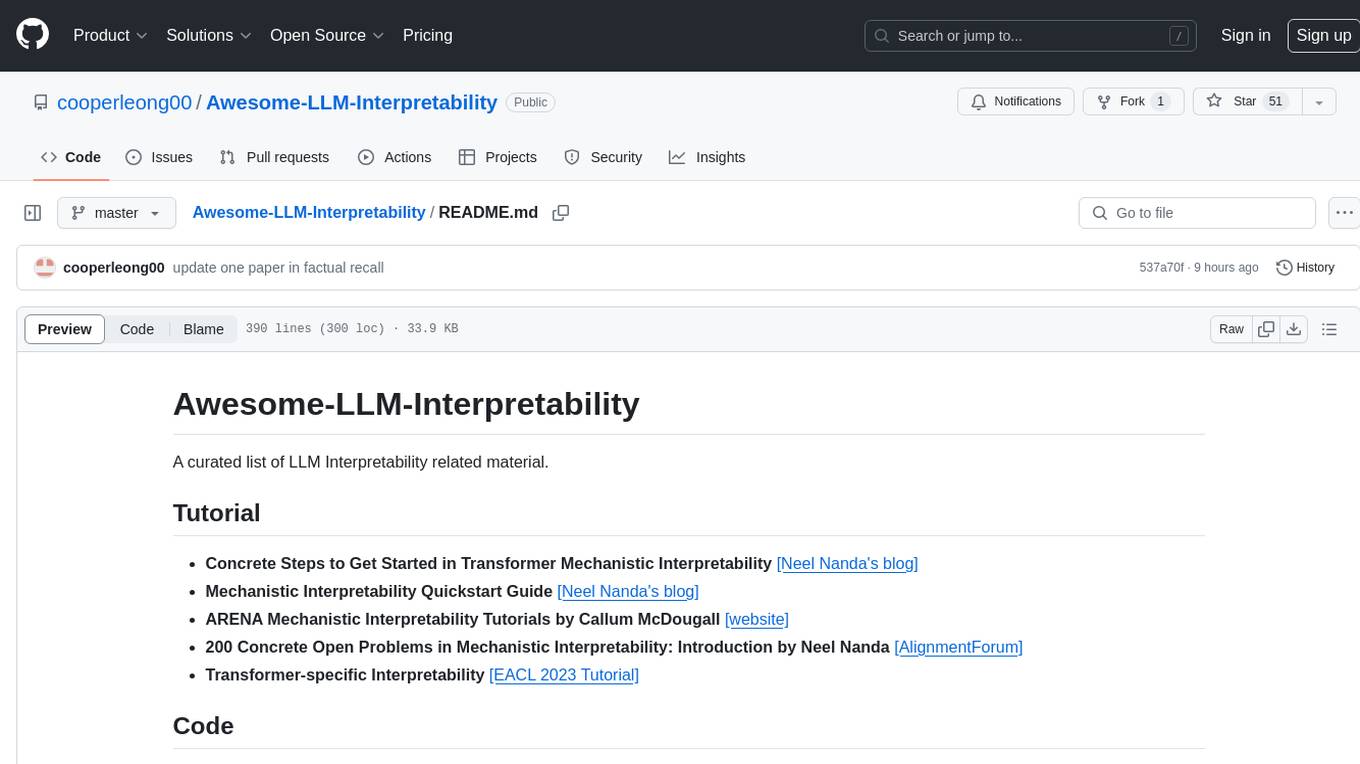Switch to the Insights tab
Image resolution: width=1360 pixels, height=764 pixels.
click(707, 157)
